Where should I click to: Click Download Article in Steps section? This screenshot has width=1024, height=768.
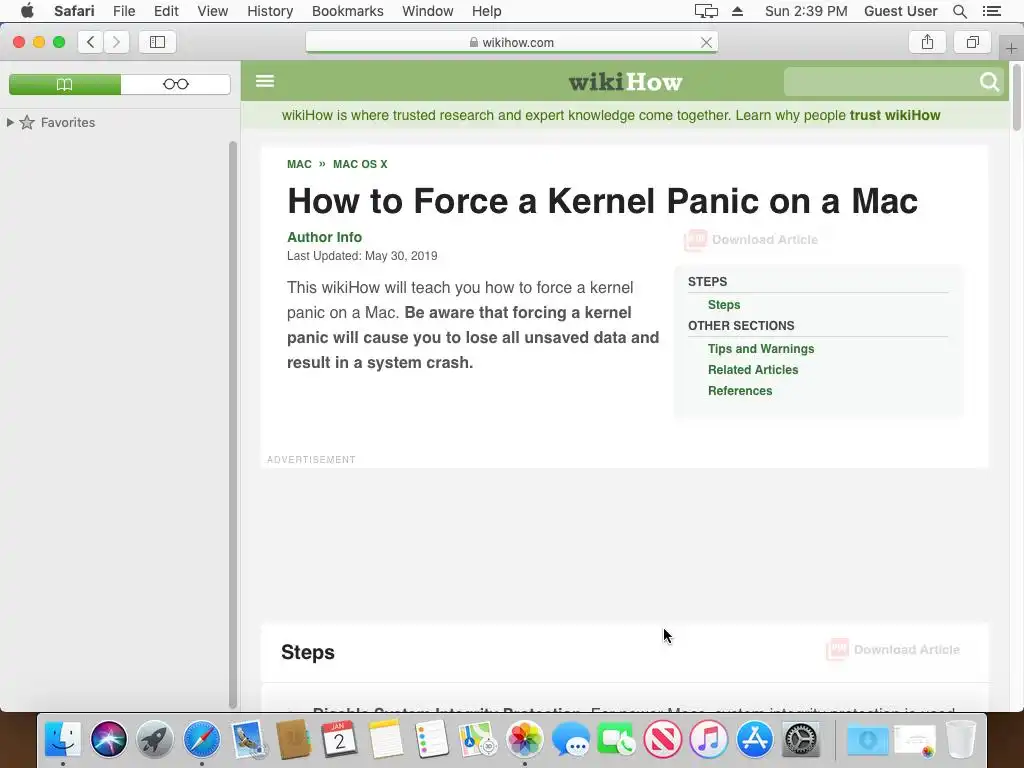(x=893, y=650)
